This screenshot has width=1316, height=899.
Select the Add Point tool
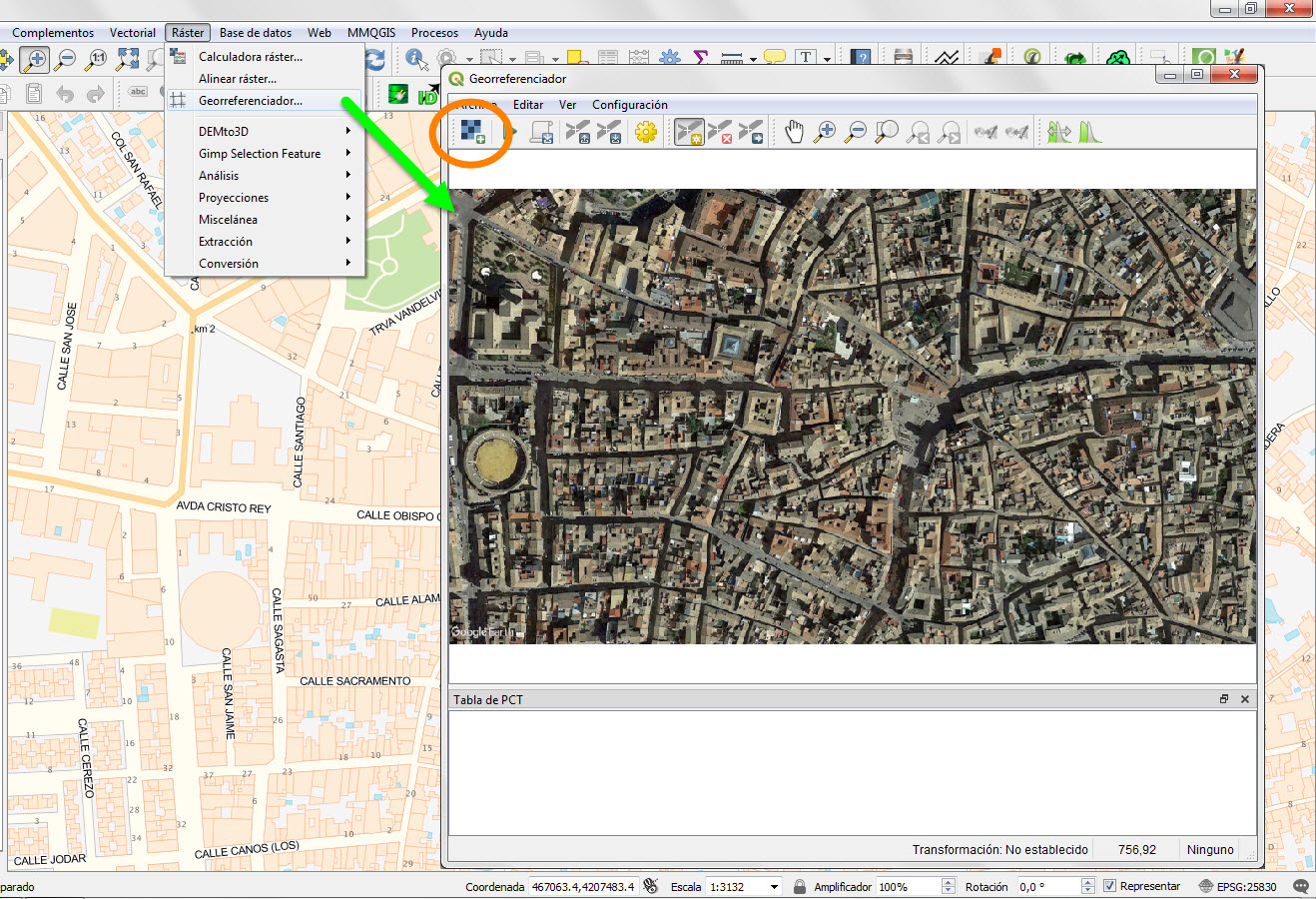click(x=689, y=131)
